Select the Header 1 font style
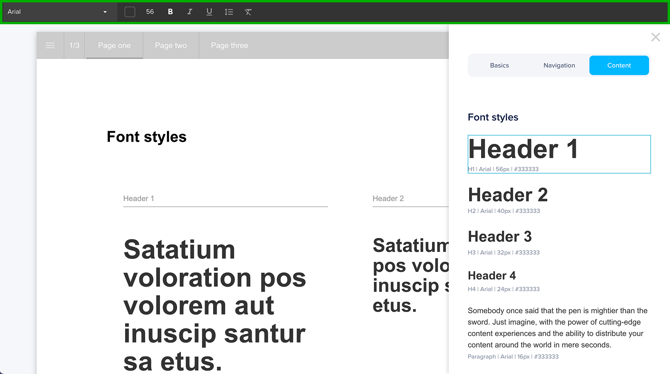 [559, 154]
